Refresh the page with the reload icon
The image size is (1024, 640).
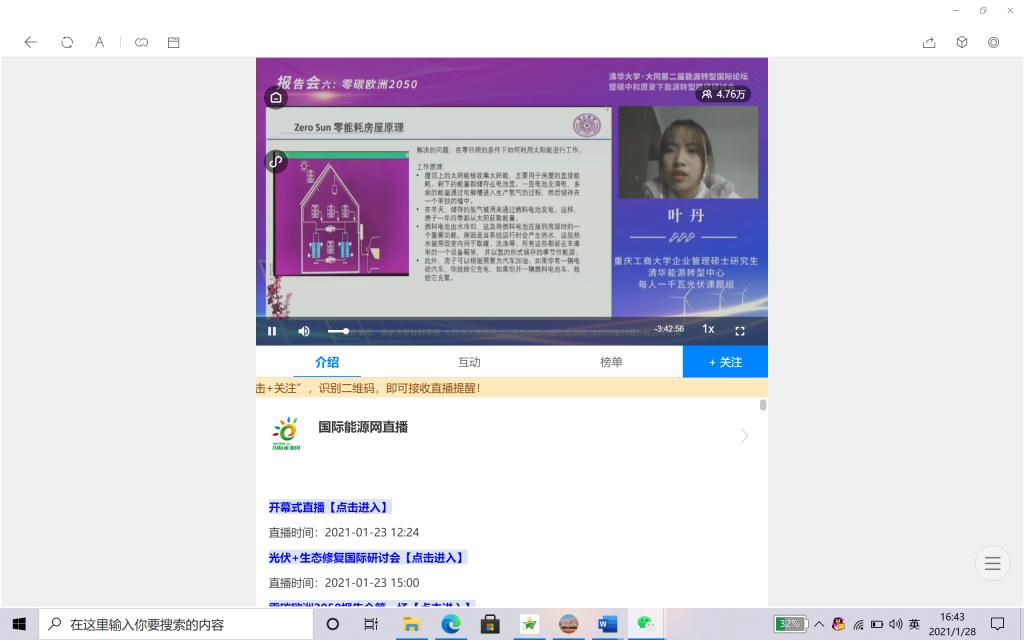[x=67, y=42]
